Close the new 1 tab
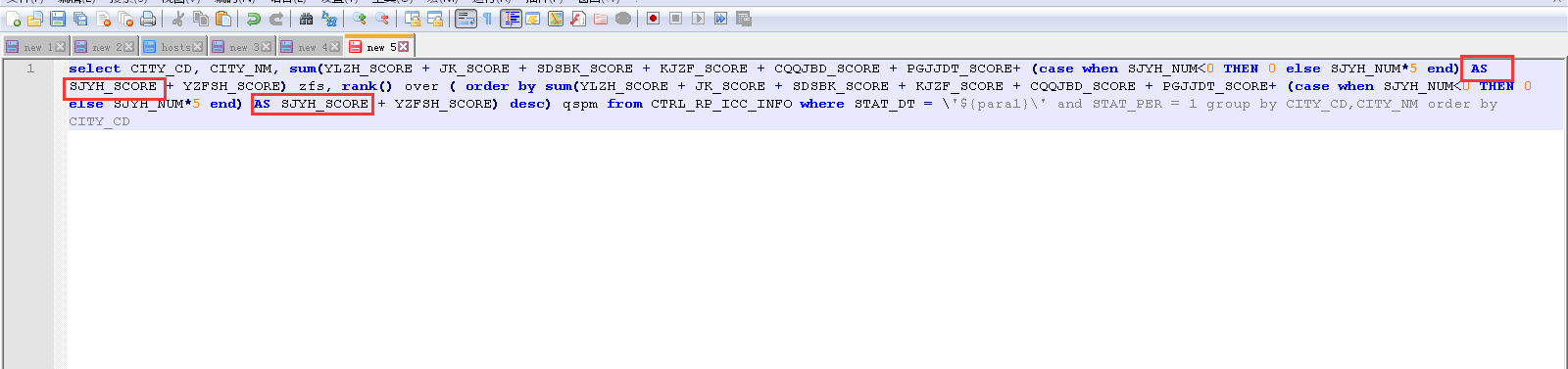The height and width of the screenshot is (369, 1568). (61, 47)
